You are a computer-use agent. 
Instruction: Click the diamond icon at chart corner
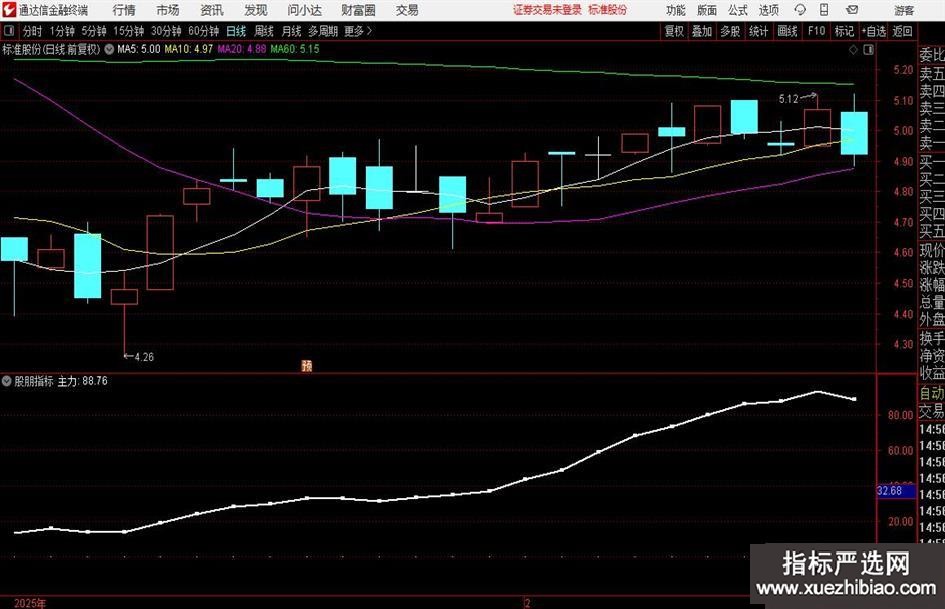coord(853,50)
